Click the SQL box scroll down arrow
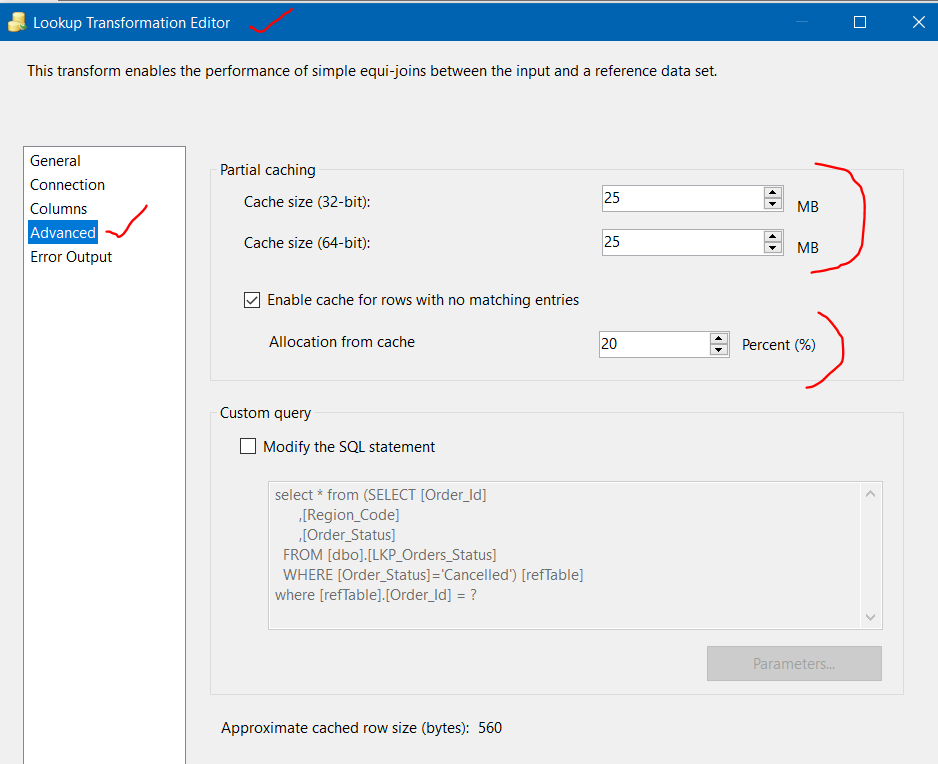Viewport: 938px width, 764px height. tap(870, 617)
